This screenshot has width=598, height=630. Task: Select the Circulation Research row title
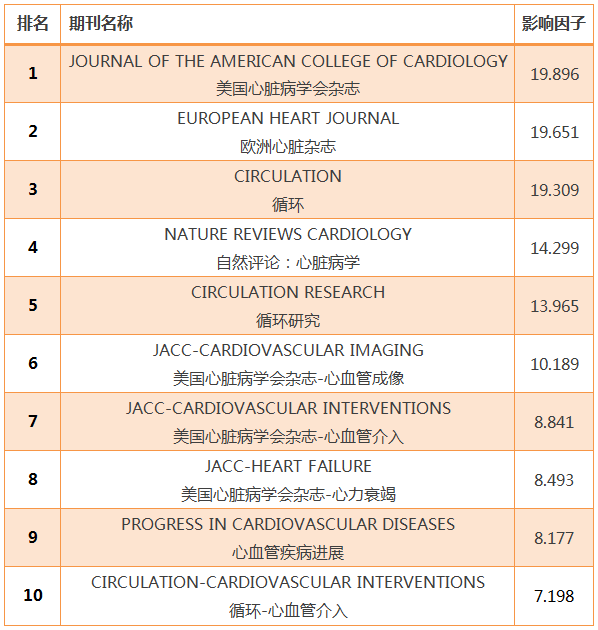click(x=288, y=292)
